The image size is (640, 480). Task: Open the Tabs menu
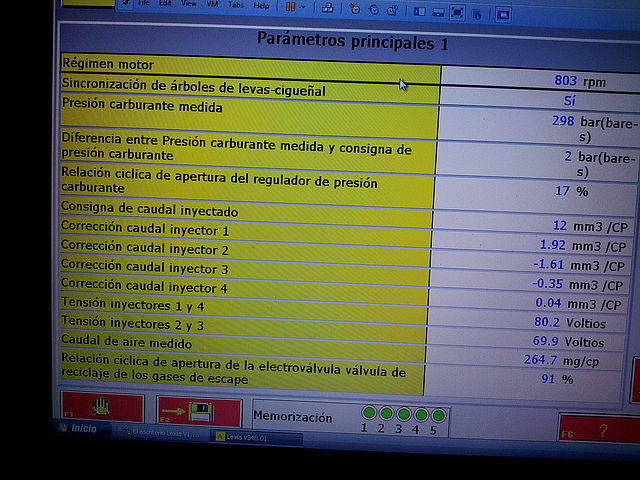(x=236, y=4)
